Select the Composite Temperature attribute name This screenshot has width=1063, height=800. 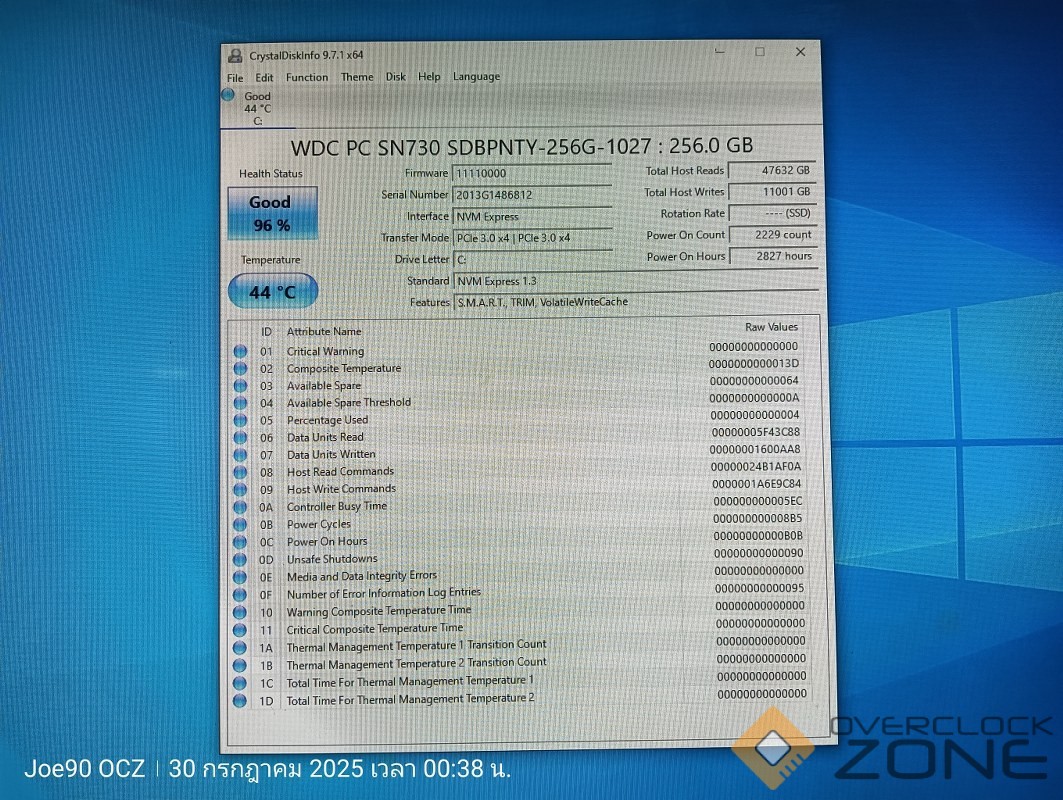344,368
